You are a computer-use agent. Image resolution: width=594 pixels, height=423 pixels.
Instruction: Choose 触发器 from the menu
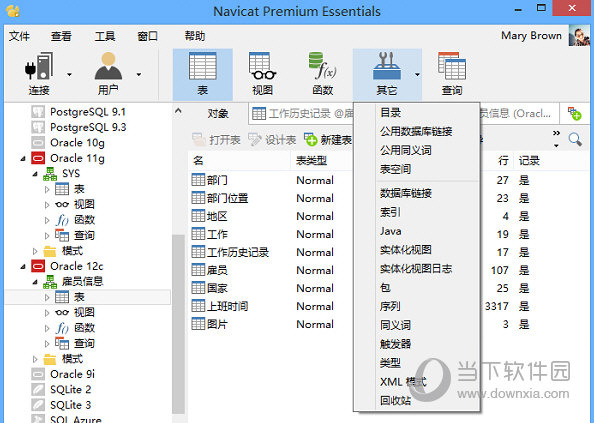[395, 344]
